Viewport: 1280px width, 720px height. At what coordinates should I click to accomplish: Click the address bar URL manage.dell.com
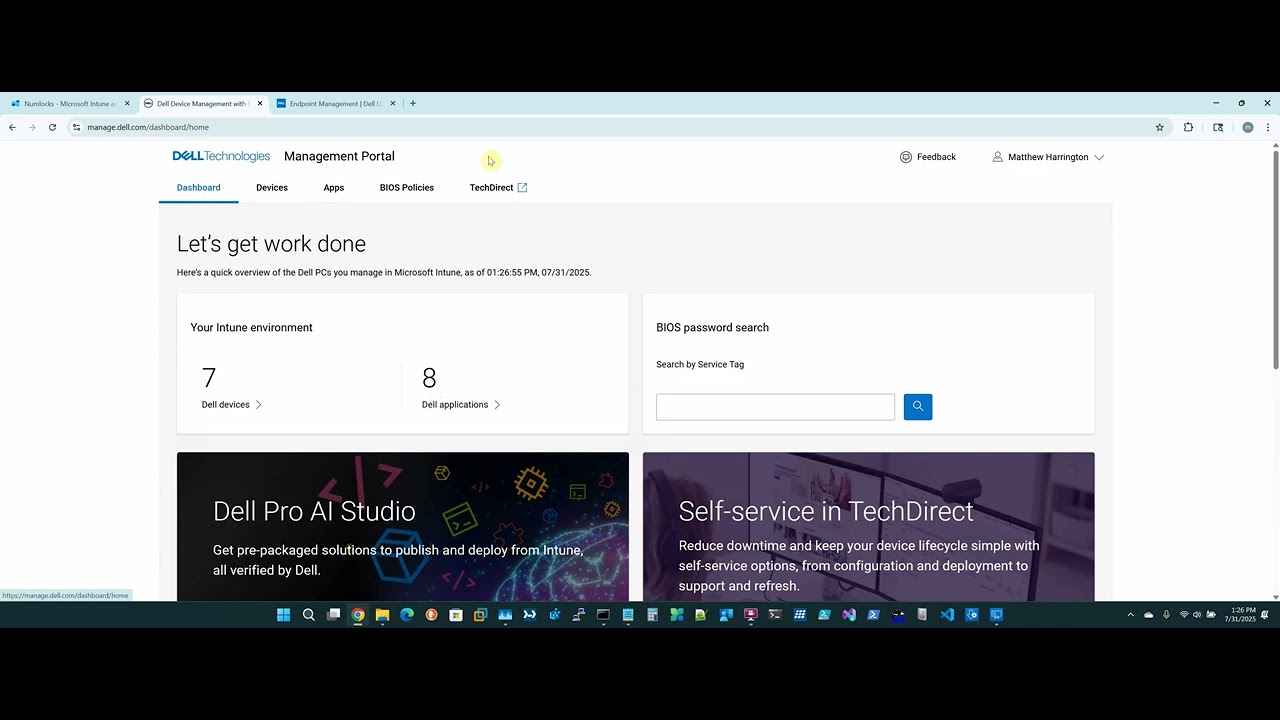coord(148,127)
